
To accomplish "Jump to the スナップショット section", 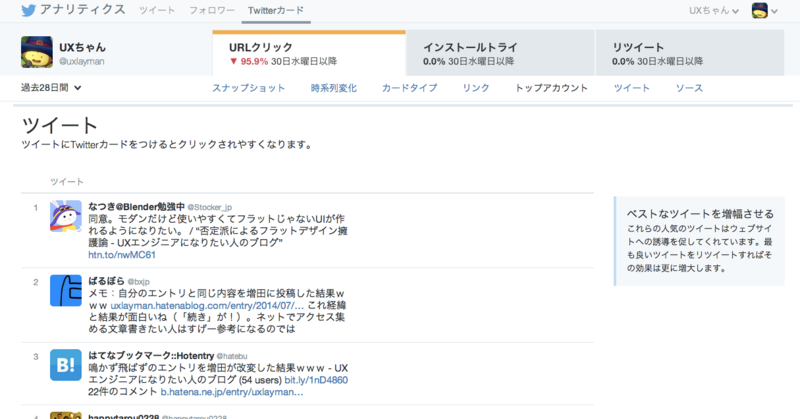I will [248, 88].
